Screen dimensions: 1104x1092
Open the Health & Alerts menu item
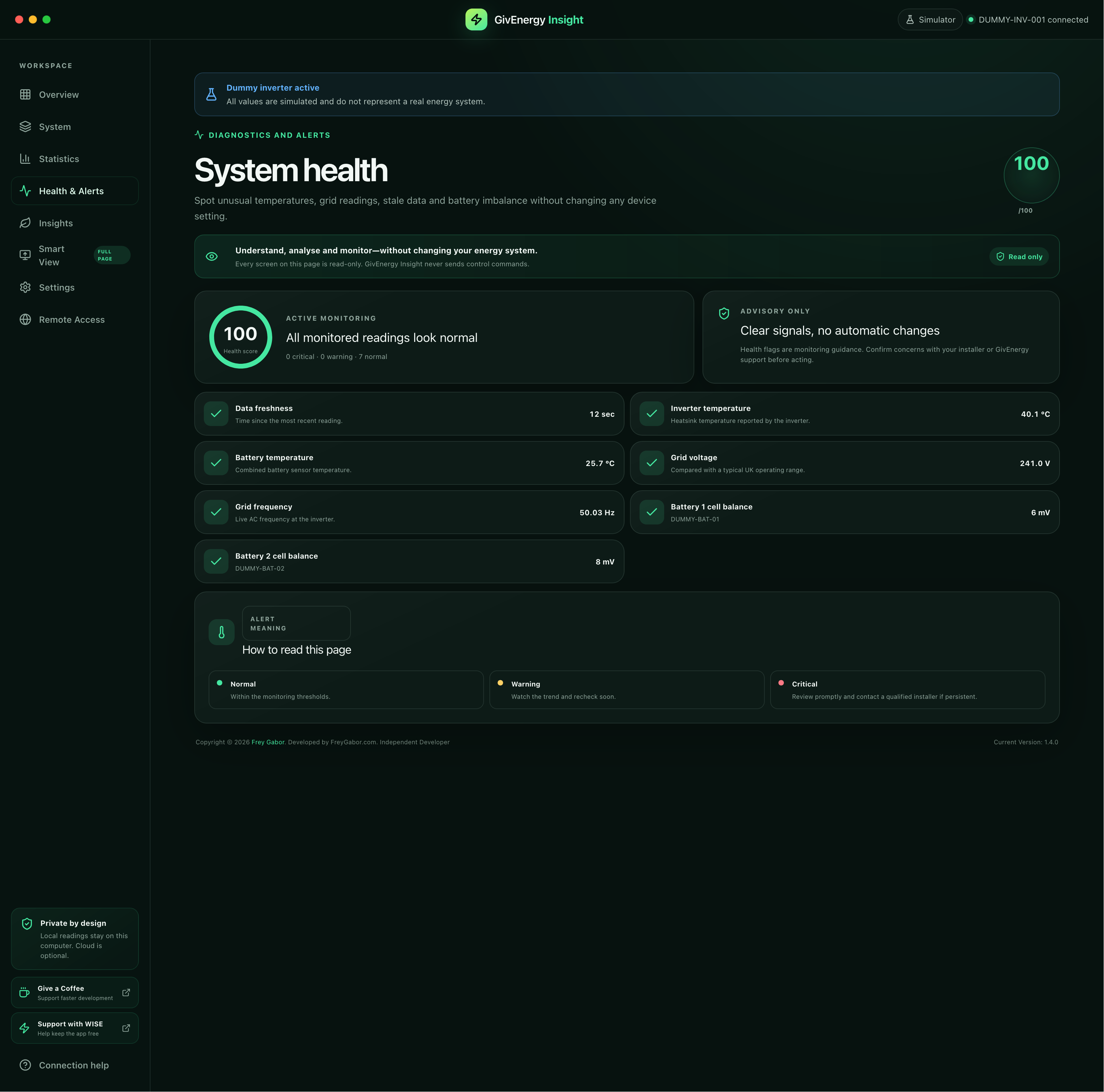point(75,191)
